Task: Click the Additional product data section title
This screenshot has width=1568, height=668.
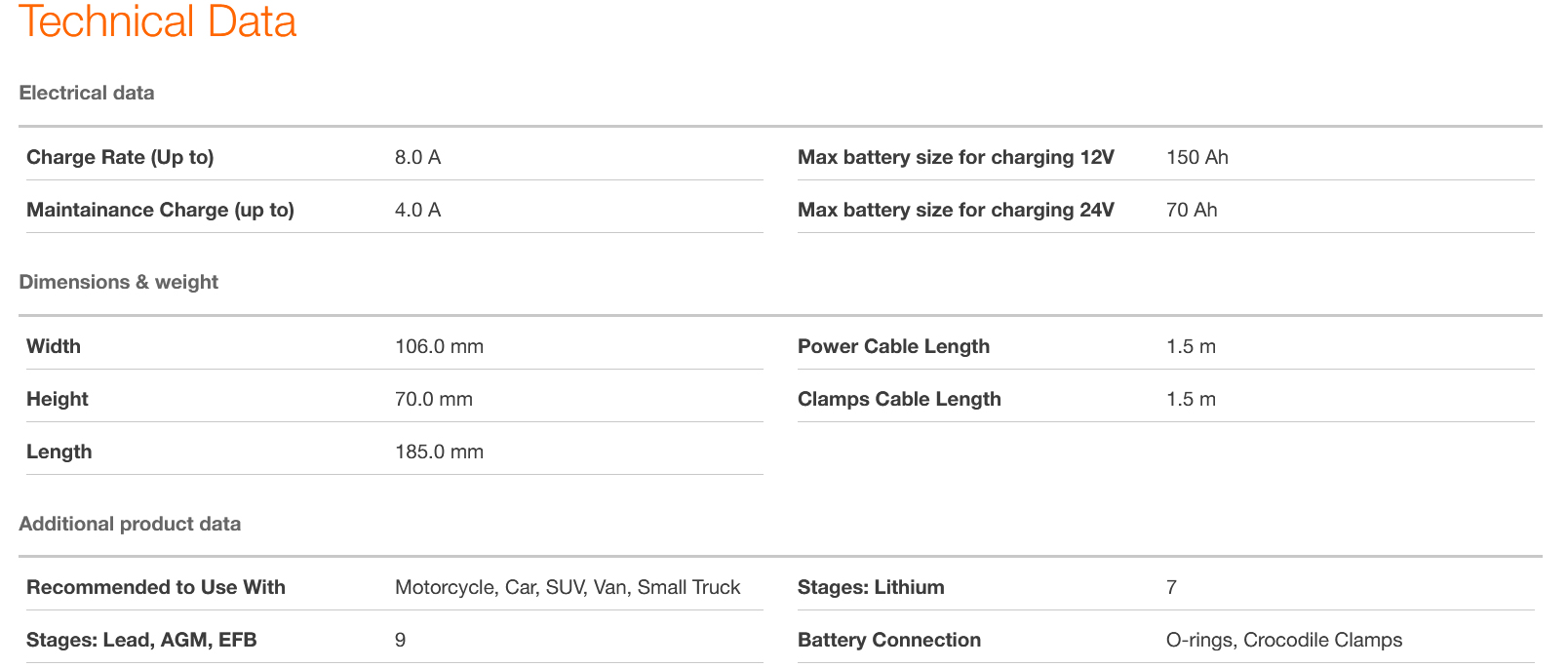Action: click(x=130, y=524)
